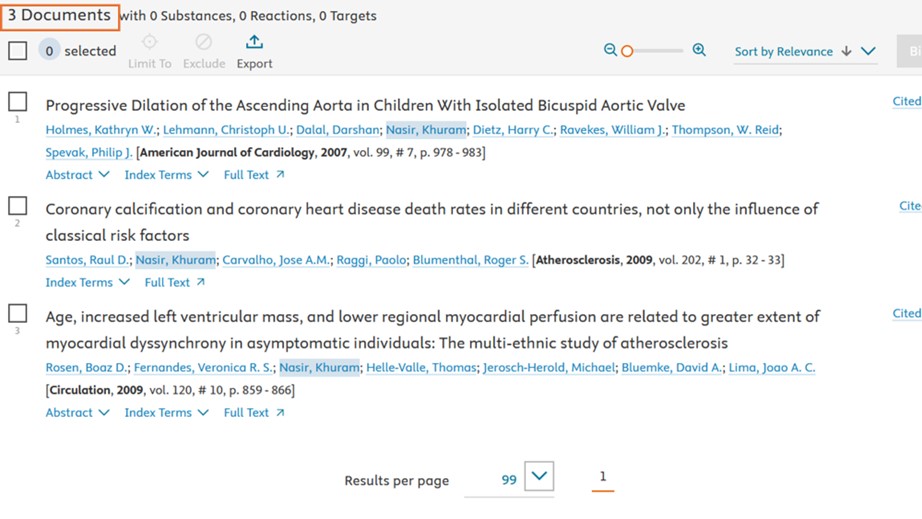Click sort direction arrow next to Relevance

click(x=846, y=51)
